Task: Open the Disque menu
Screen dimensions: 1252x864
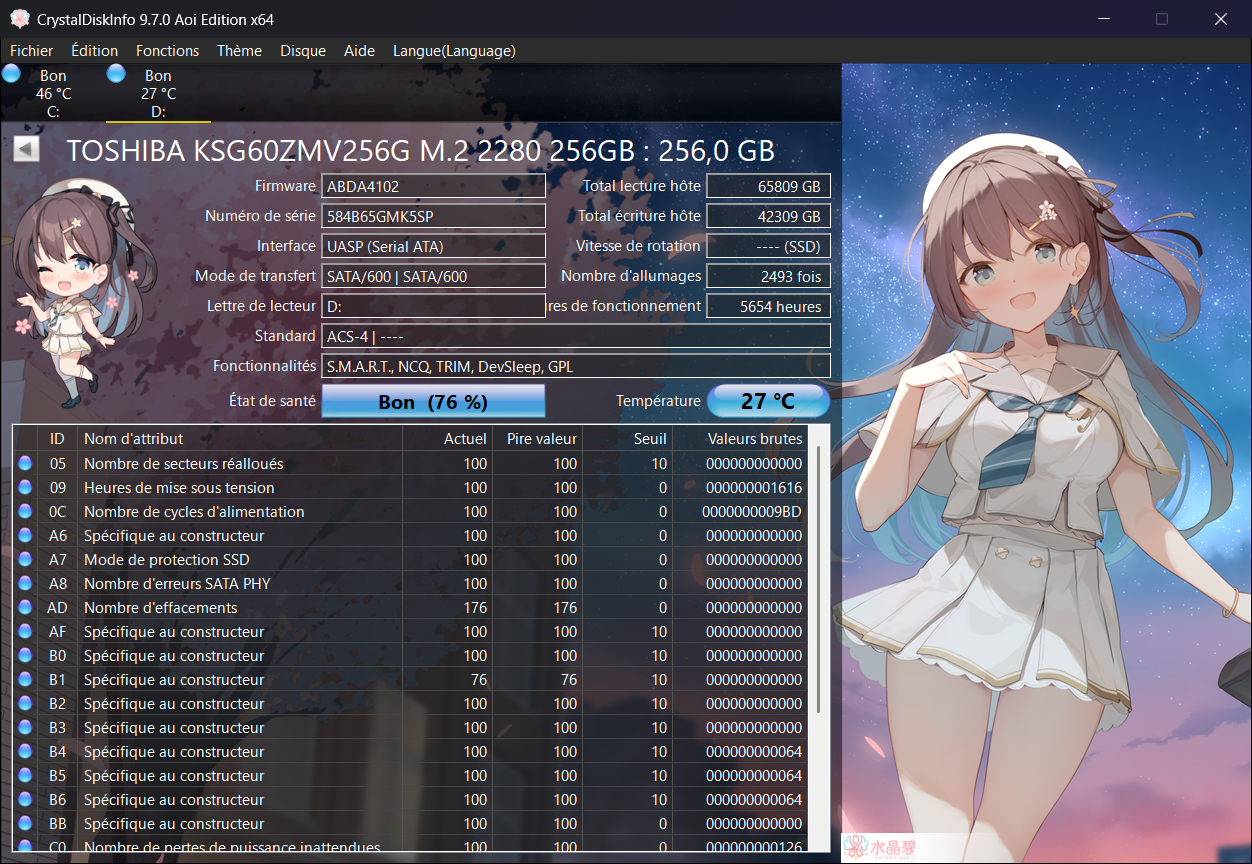Action: [303, 51]
